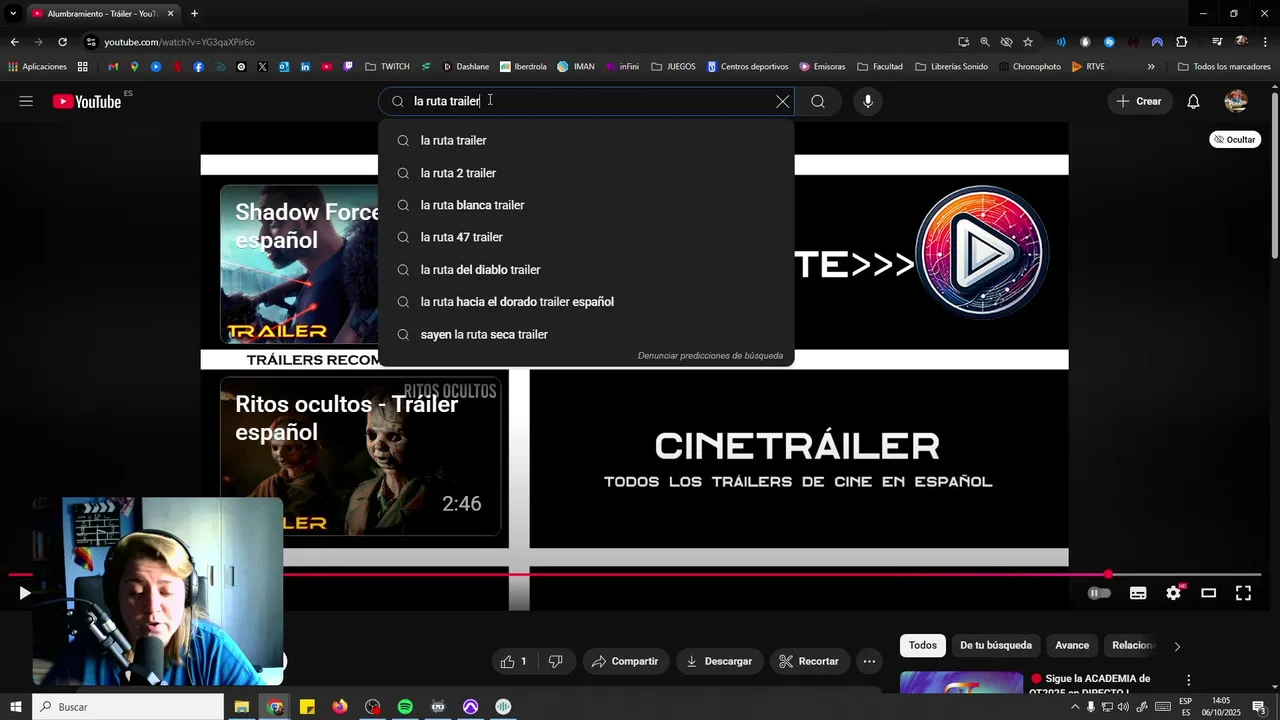Select suggestion 'la ruta 47 trailer'
Image resolution: width=1280 pixels, height=720 pixels.
pos(586,237)
